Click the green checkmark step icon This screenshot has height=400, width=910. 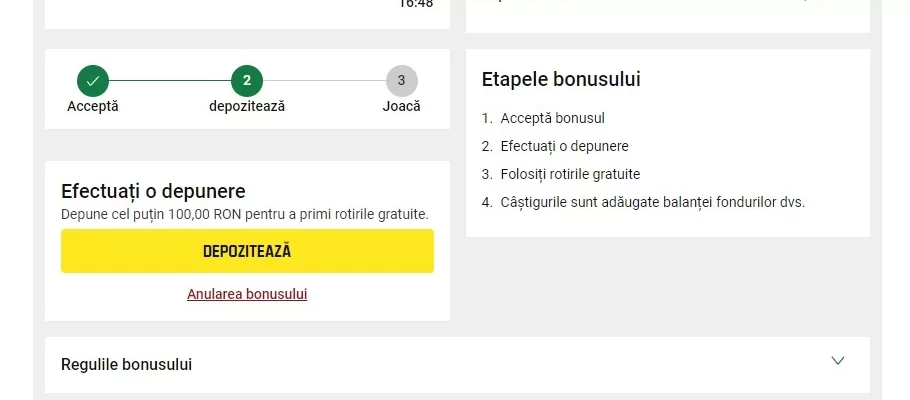point(93,81)
